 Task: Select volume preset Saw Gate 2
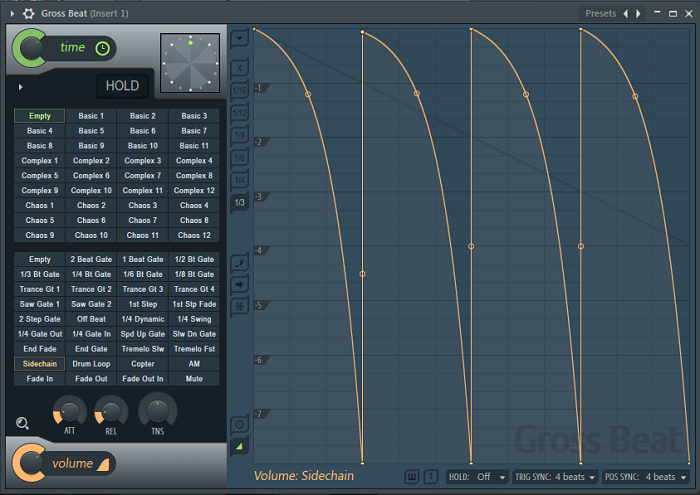(91, 304)
